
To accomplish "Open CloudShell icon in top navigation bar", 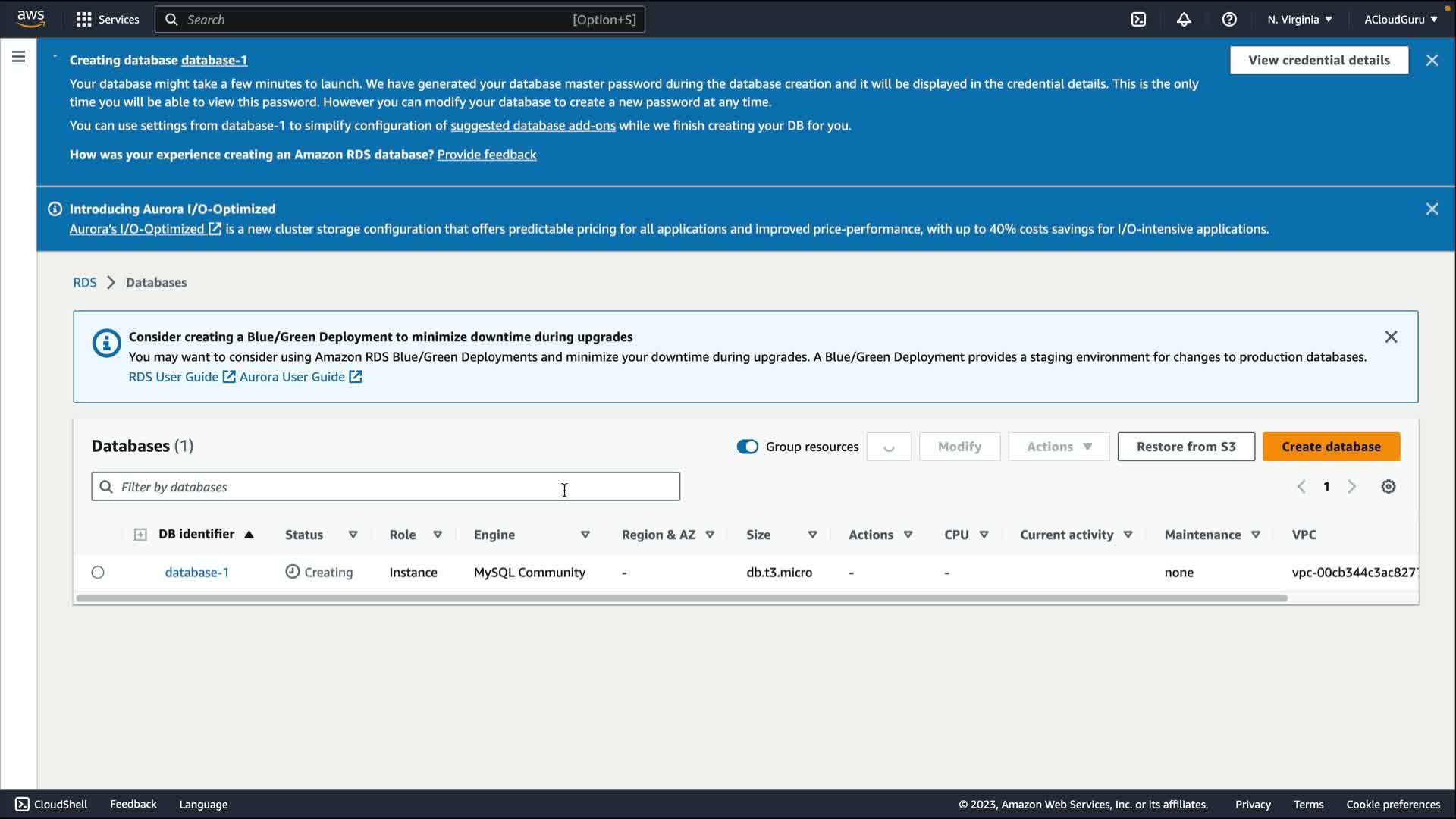I will (x=1138, y=20).
